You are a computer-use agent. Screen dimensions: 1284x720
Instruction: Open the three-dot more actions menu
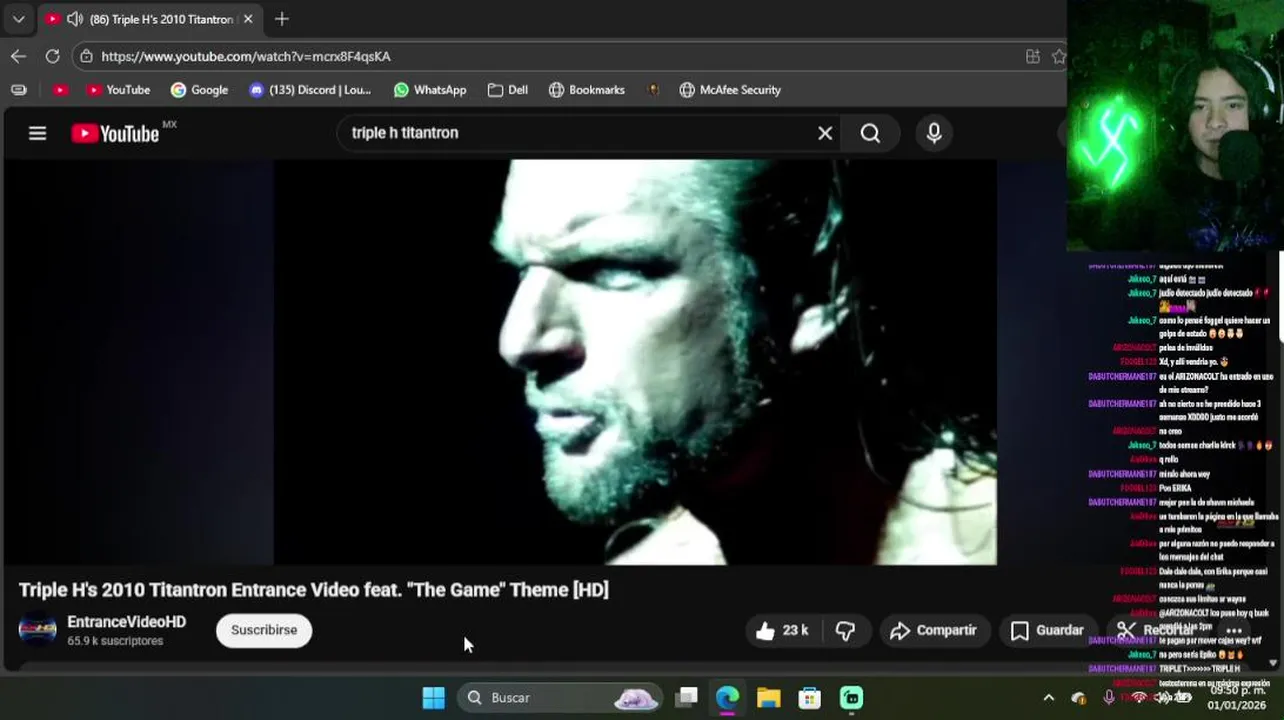tap(1234, 630)
